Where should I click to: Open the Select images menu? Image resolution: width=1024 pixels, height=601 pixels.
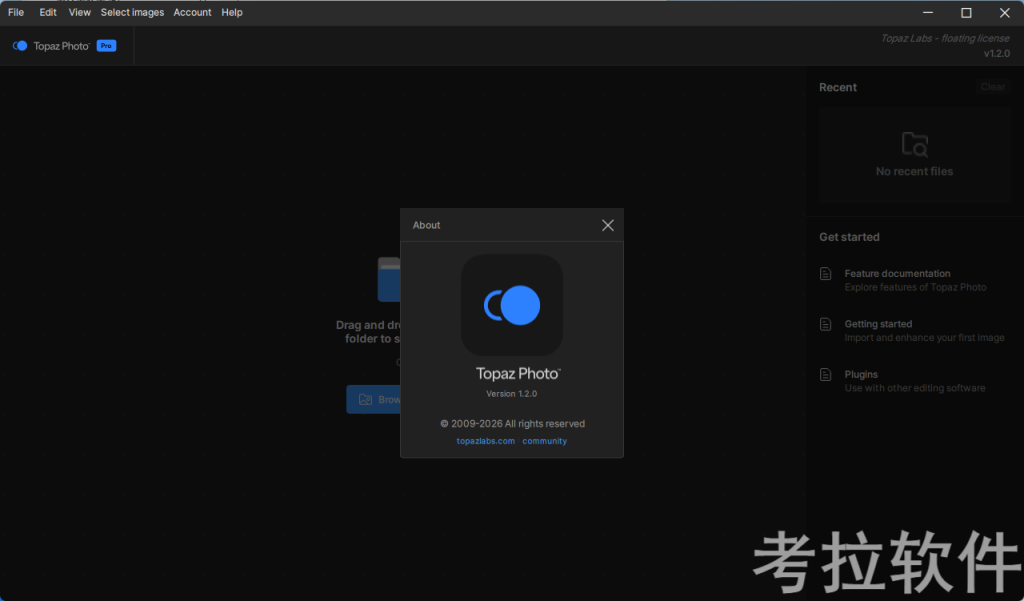(132, 12)
